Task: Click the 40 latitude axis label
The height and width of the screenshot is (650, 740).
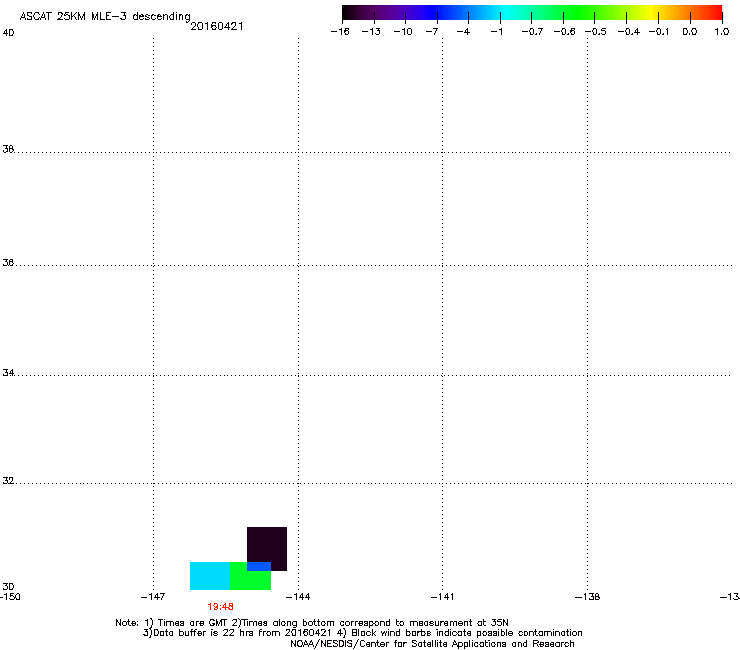Action: click(x=8, y=33)
